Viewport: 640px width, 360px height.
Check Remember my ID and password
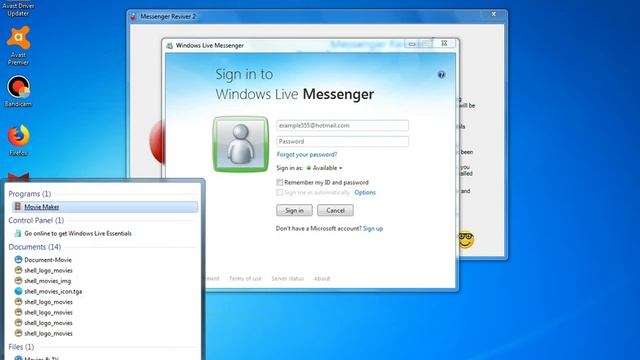[x=280, y=182]
